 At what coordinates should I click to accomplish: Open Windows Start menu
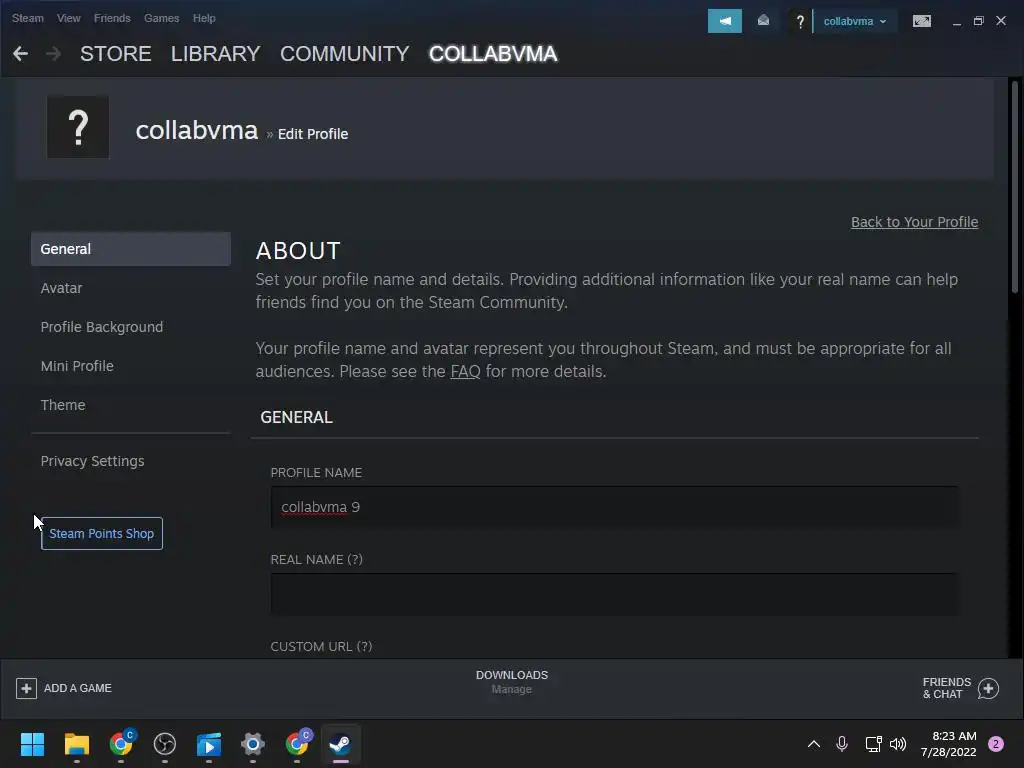click(x=32, y=744)
